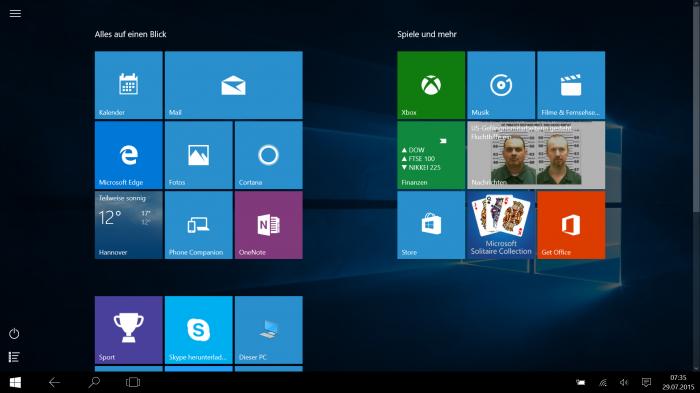Open the Sport tile

(129, 330)
